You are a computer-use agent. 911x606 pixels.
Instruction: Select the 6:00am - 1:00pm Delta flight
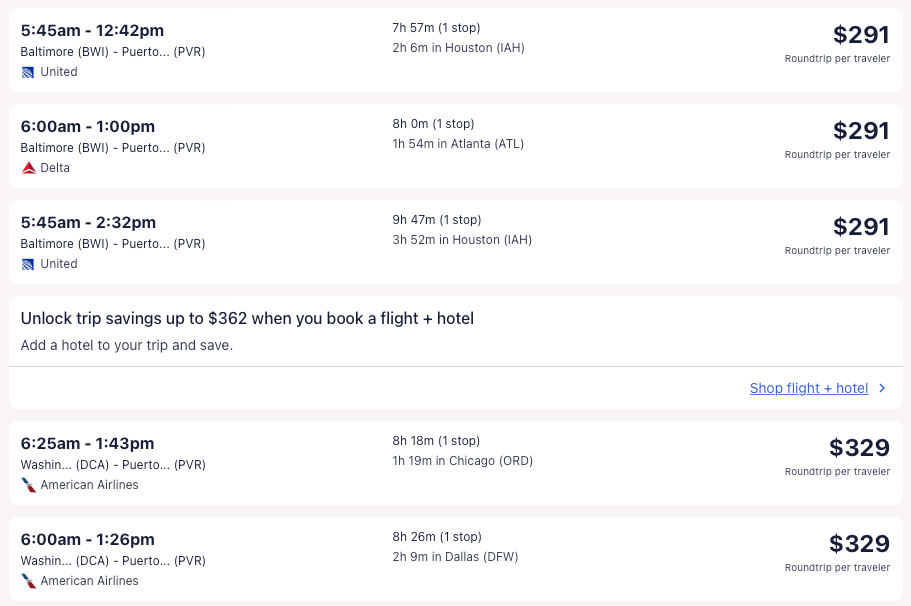[x=88, y=127]
